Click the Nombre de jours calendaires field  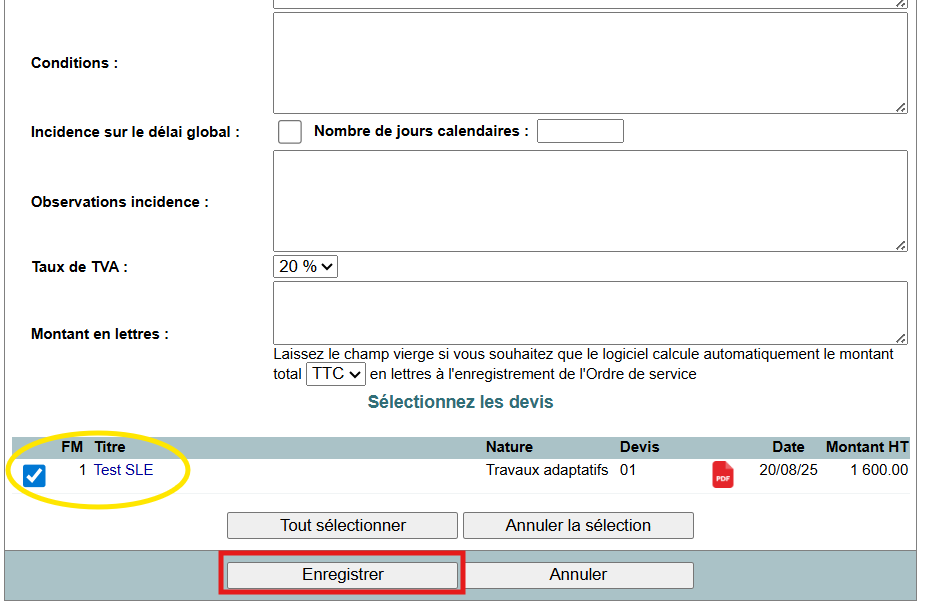580,131
